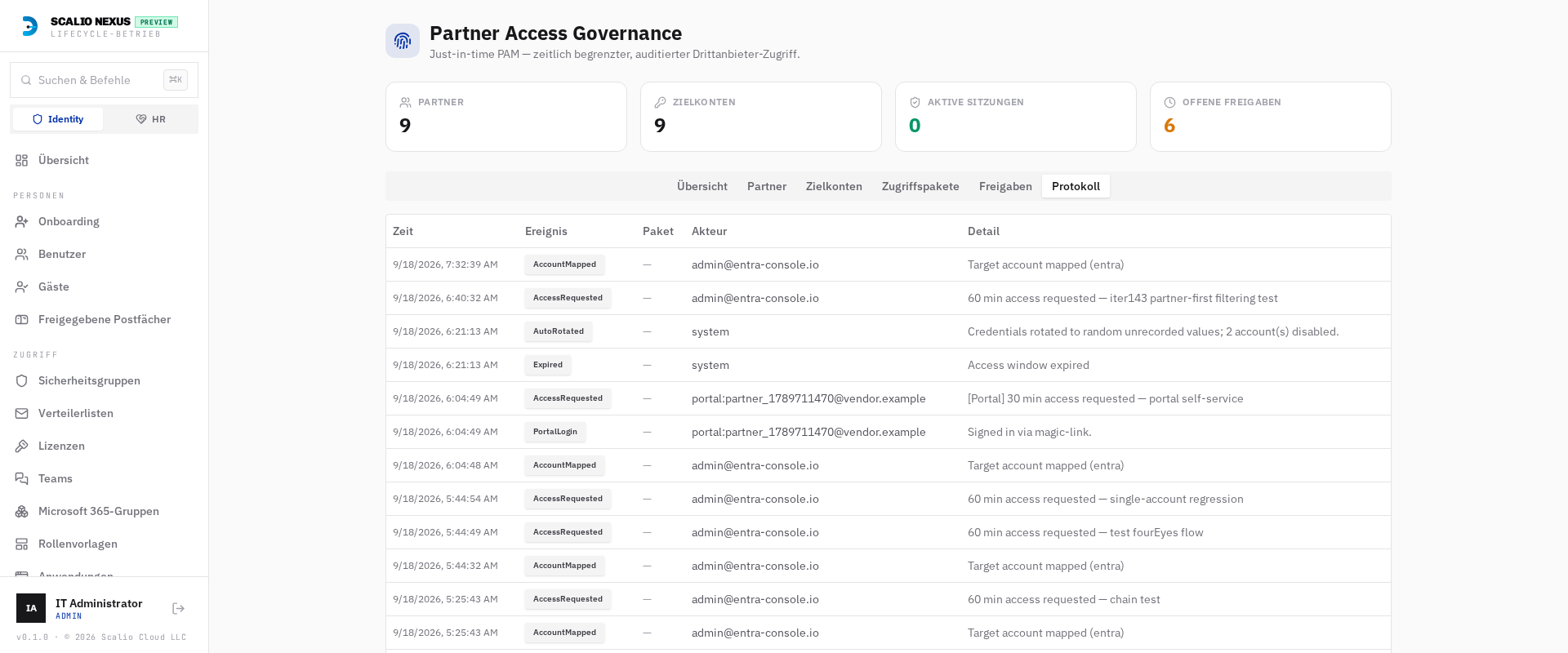Click '60 min access requested — test fourEyes flow'
Viewport: 1568px width, 653px height.
point(1085,532)
